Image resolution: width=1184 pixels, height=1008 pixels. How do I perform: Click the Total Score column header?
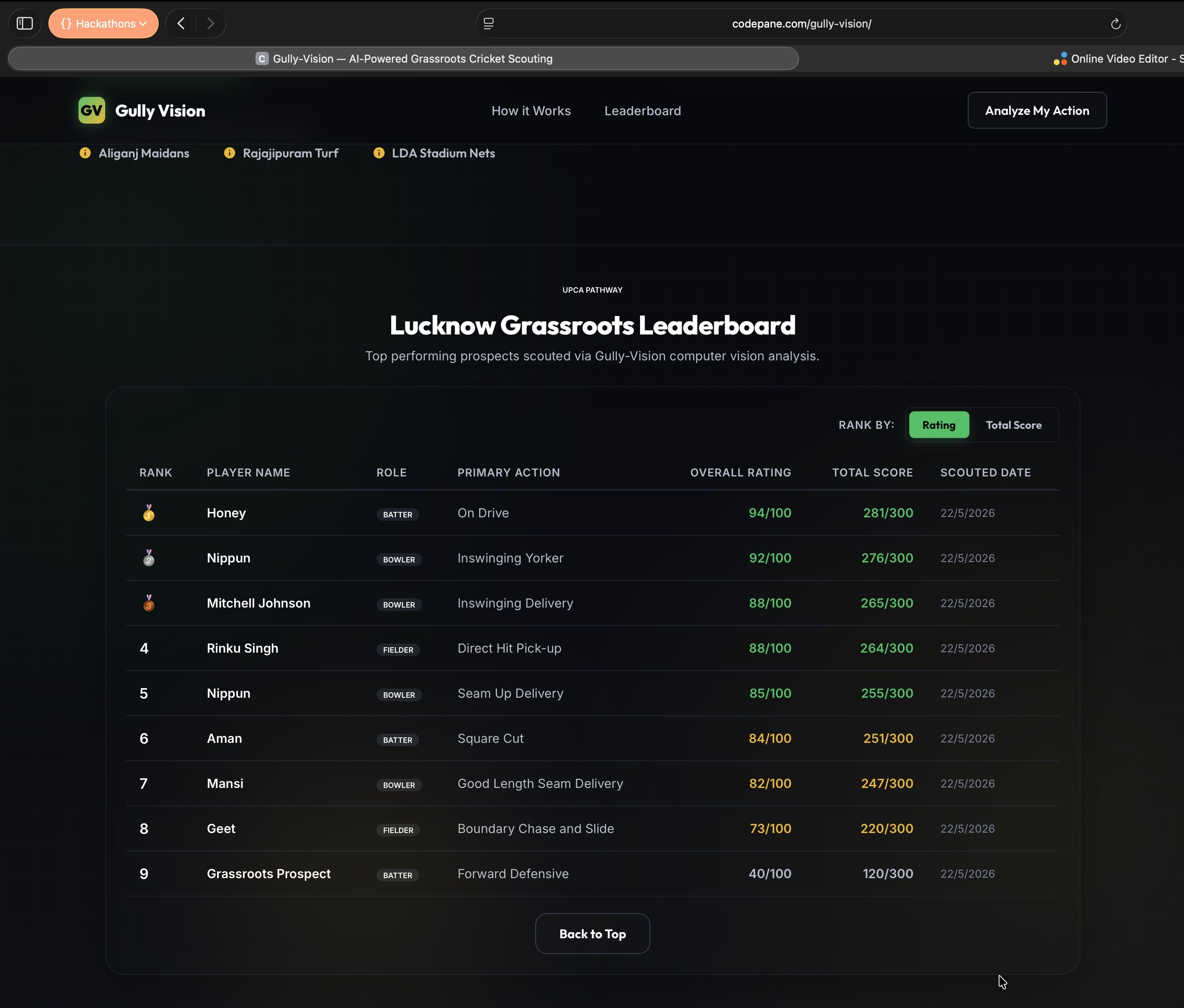(x=872, y=473)
